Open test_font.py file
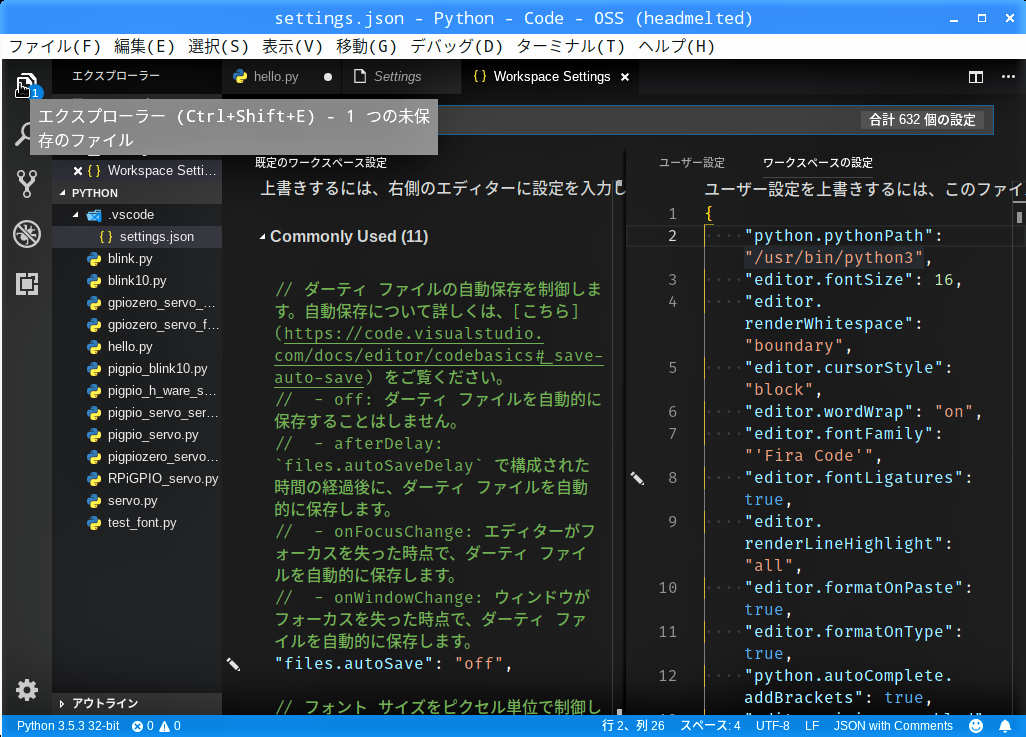The height and width of the screenshot is (737, 1026). point(137,522)
